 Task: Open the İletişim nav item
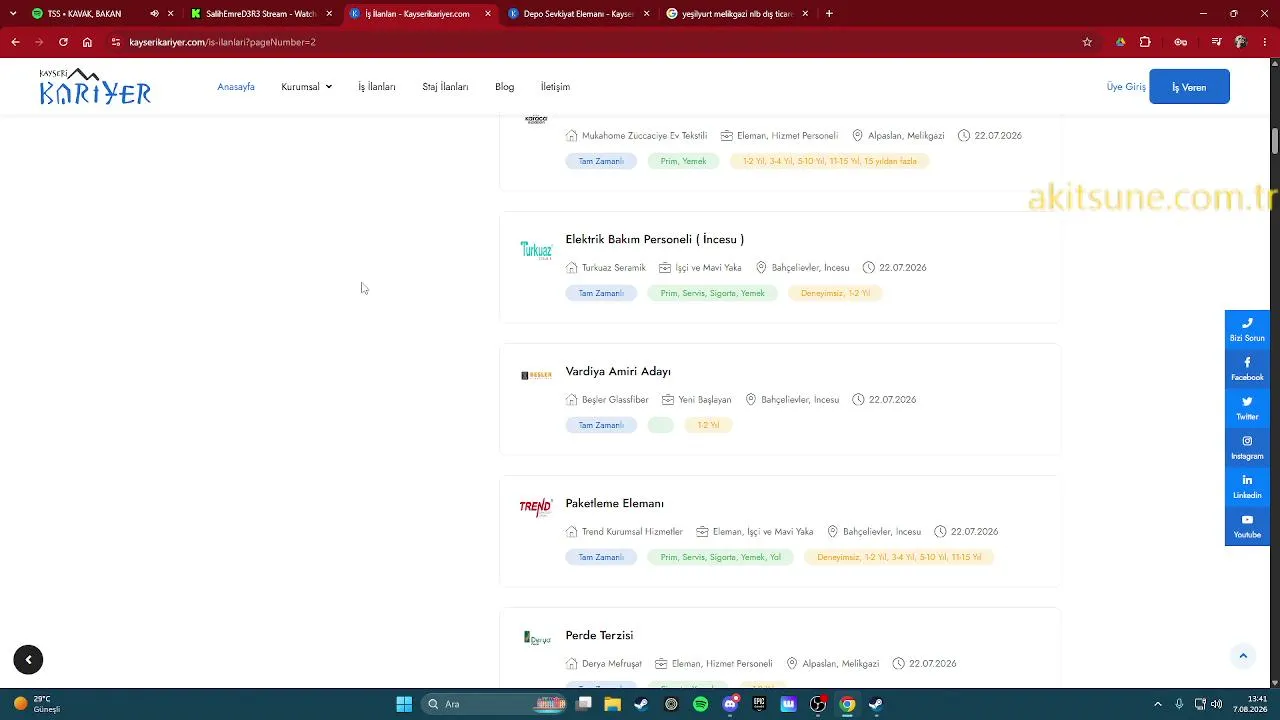[555, 87]
